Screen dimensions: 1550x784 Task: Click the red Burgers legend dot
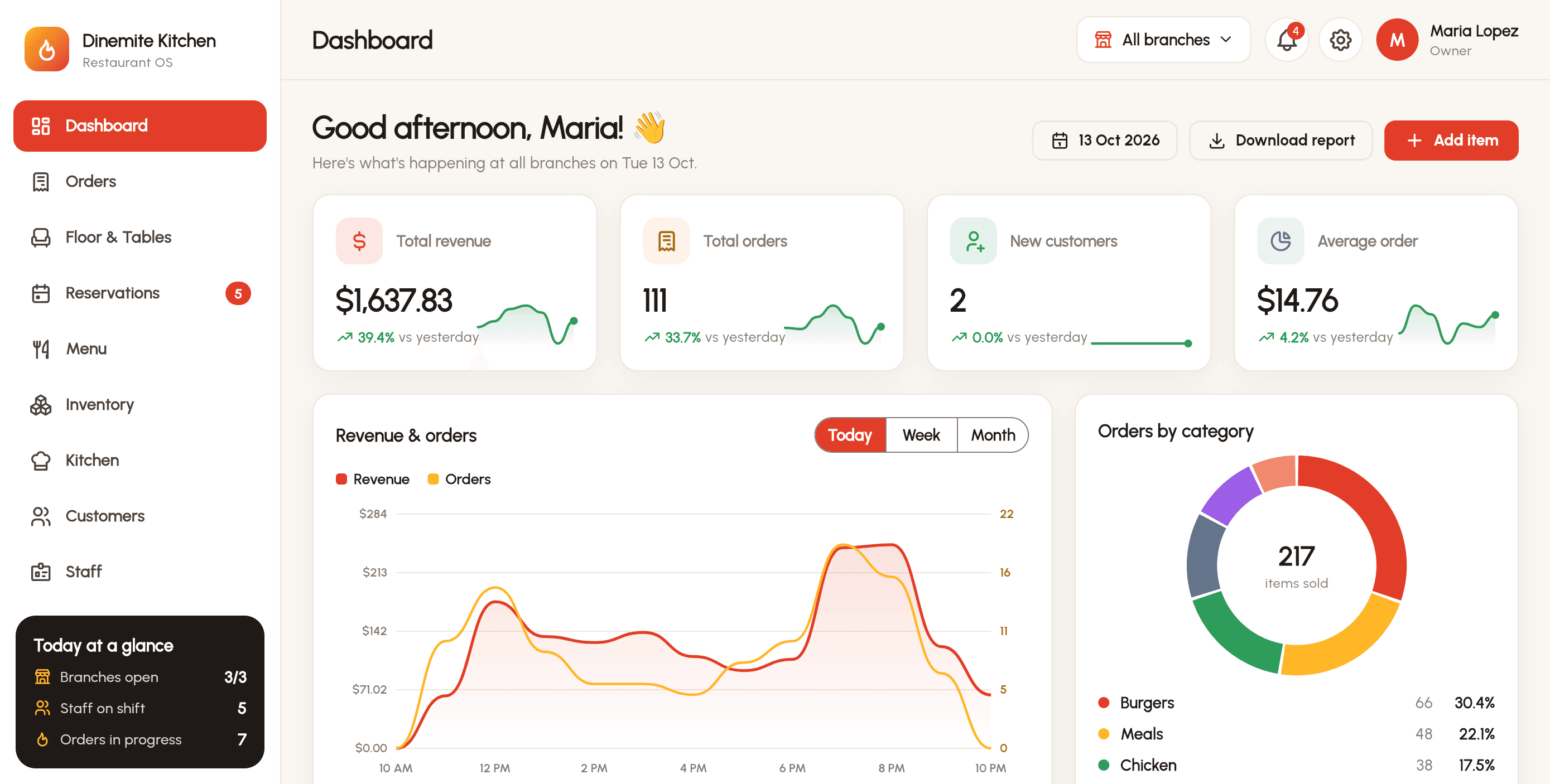tap(1104, 703)
